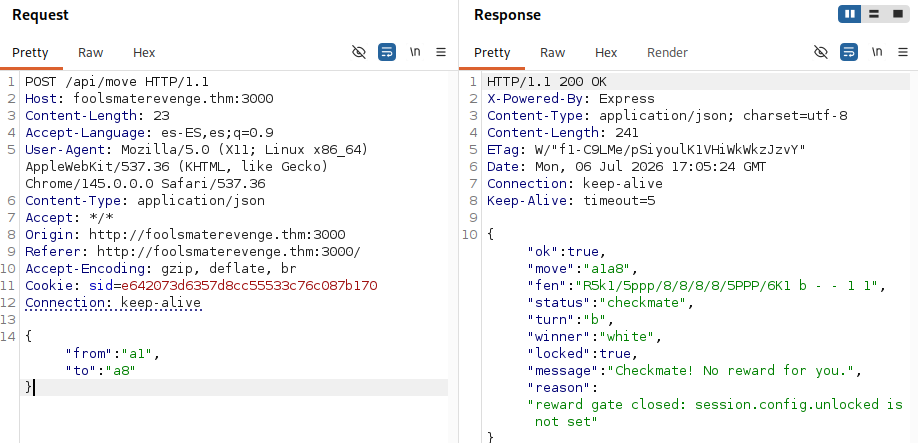This screenshot has width=918, height=443.
Task: Open Response panel hamburger options menu
Action: 903,53
